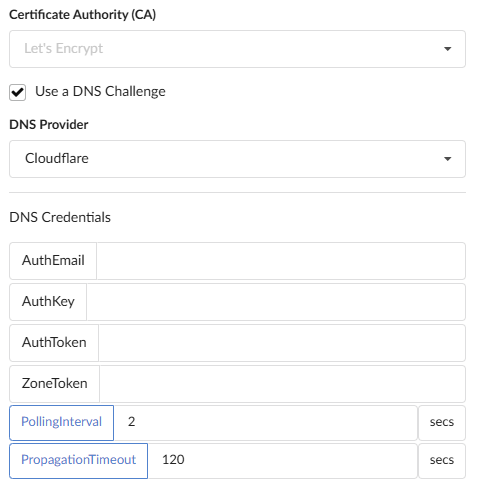This screenshot has width=479, height=493.
Task: Click the secs unit beside PollingInterval
Action: tap(442, 423)
